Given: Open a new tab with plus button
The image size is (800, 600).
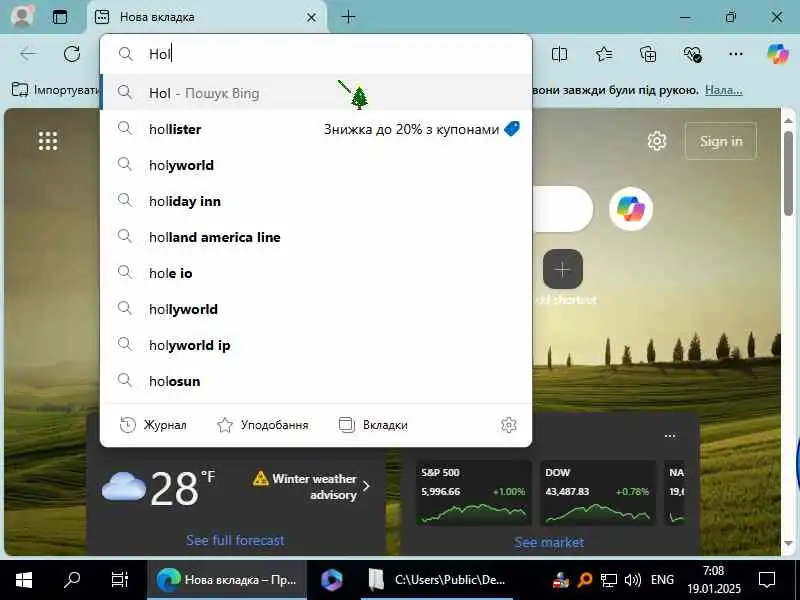Looking at the screenshot, I should point(348,17).
